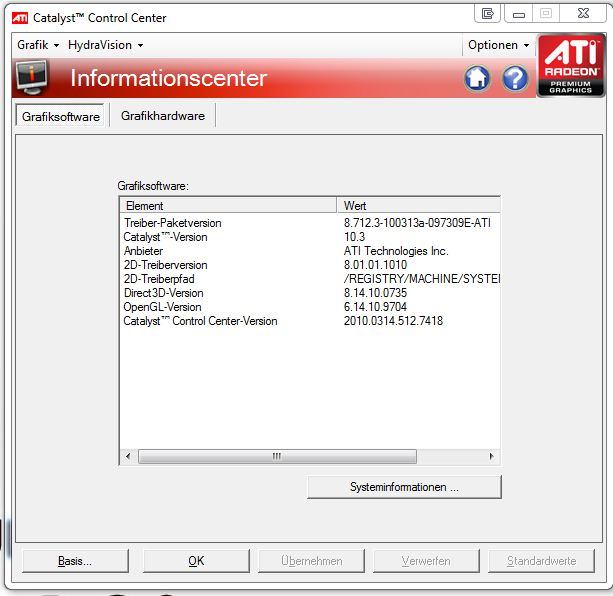Viewport: 613px width, 596px height.
Task: Open Help via the blue question mark icon
Action: (x=515, y=78)
